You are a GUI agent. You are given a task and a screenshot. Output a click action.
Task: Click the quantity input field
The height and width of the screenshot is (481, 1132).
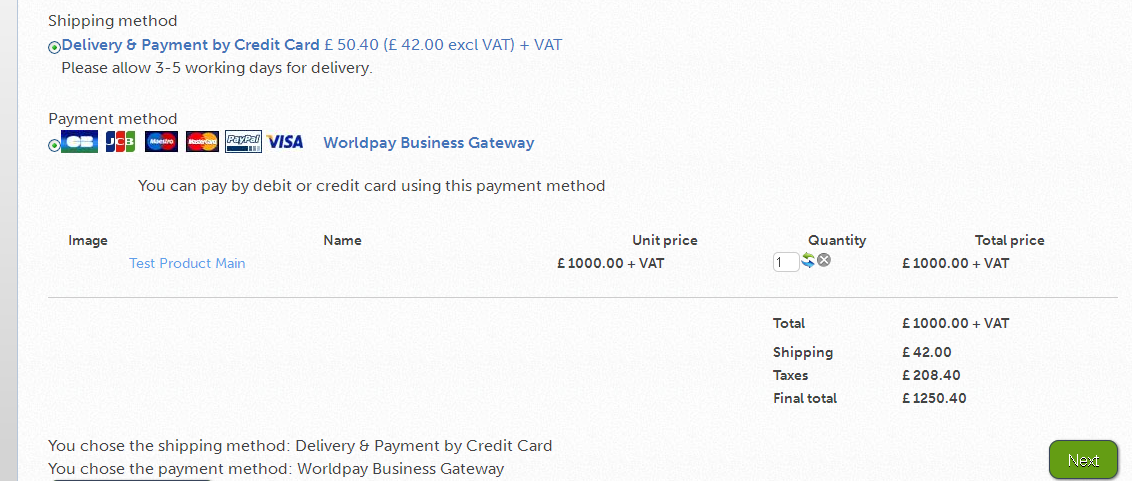pos(785,262)
